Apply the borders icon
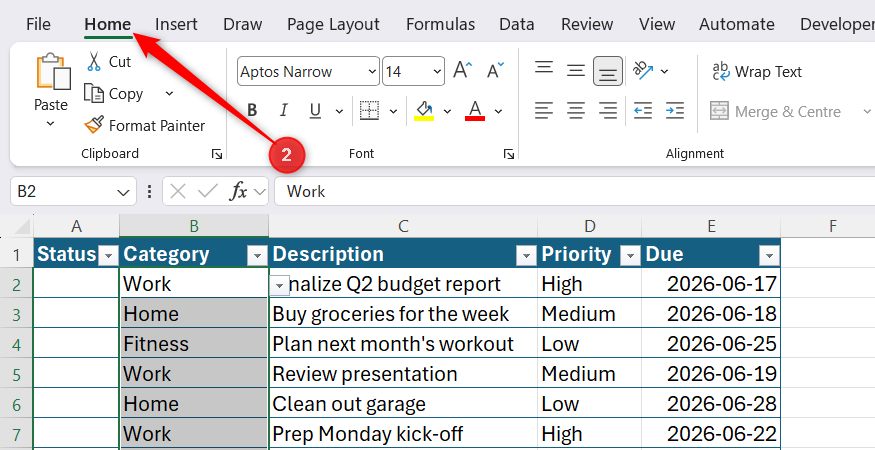The width and height of the screenshot is (875, 450). tap(369, 111)
